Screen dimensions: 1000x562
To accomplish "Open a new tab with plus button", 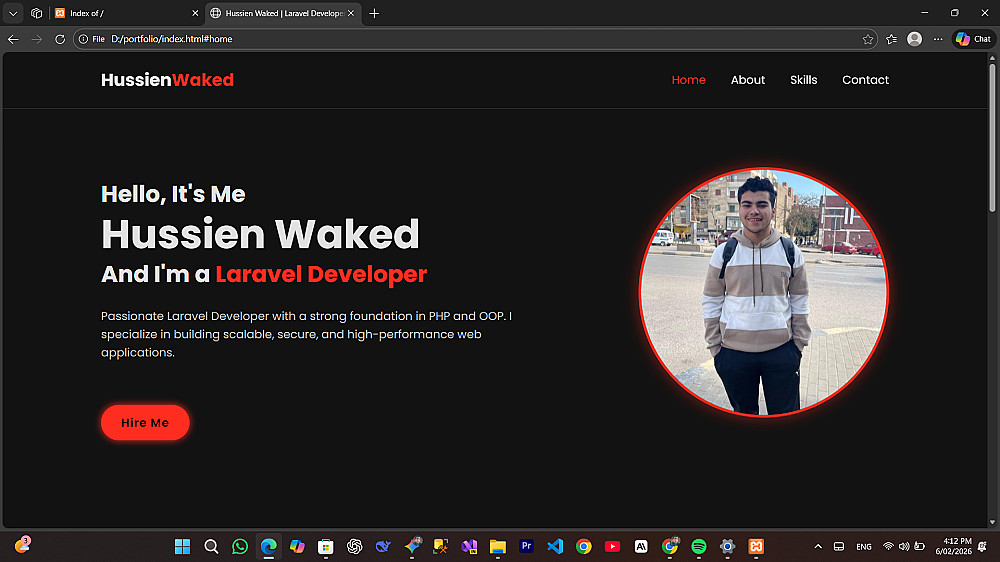I will point(374,13).
